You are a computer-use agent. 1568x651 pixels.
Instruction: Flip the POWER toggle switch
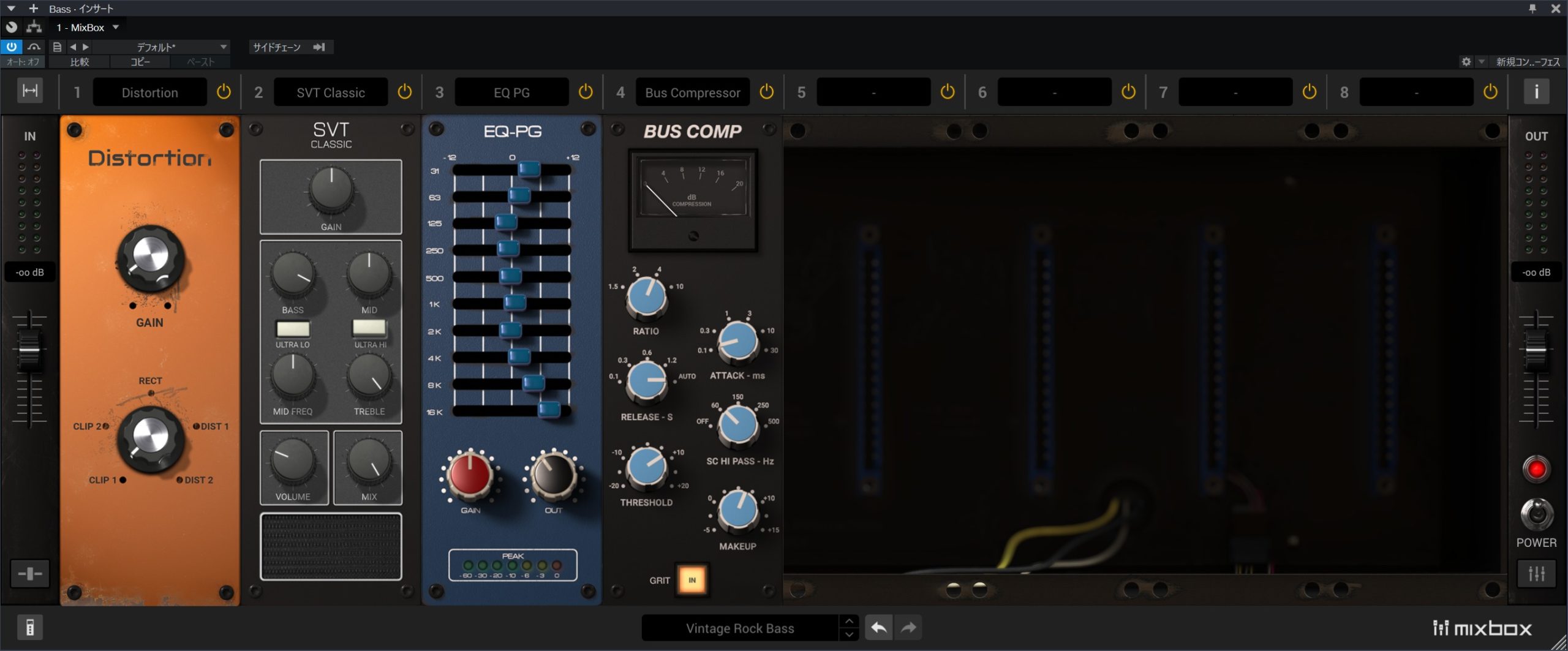pyautogui.click(x=1536, y=514)
